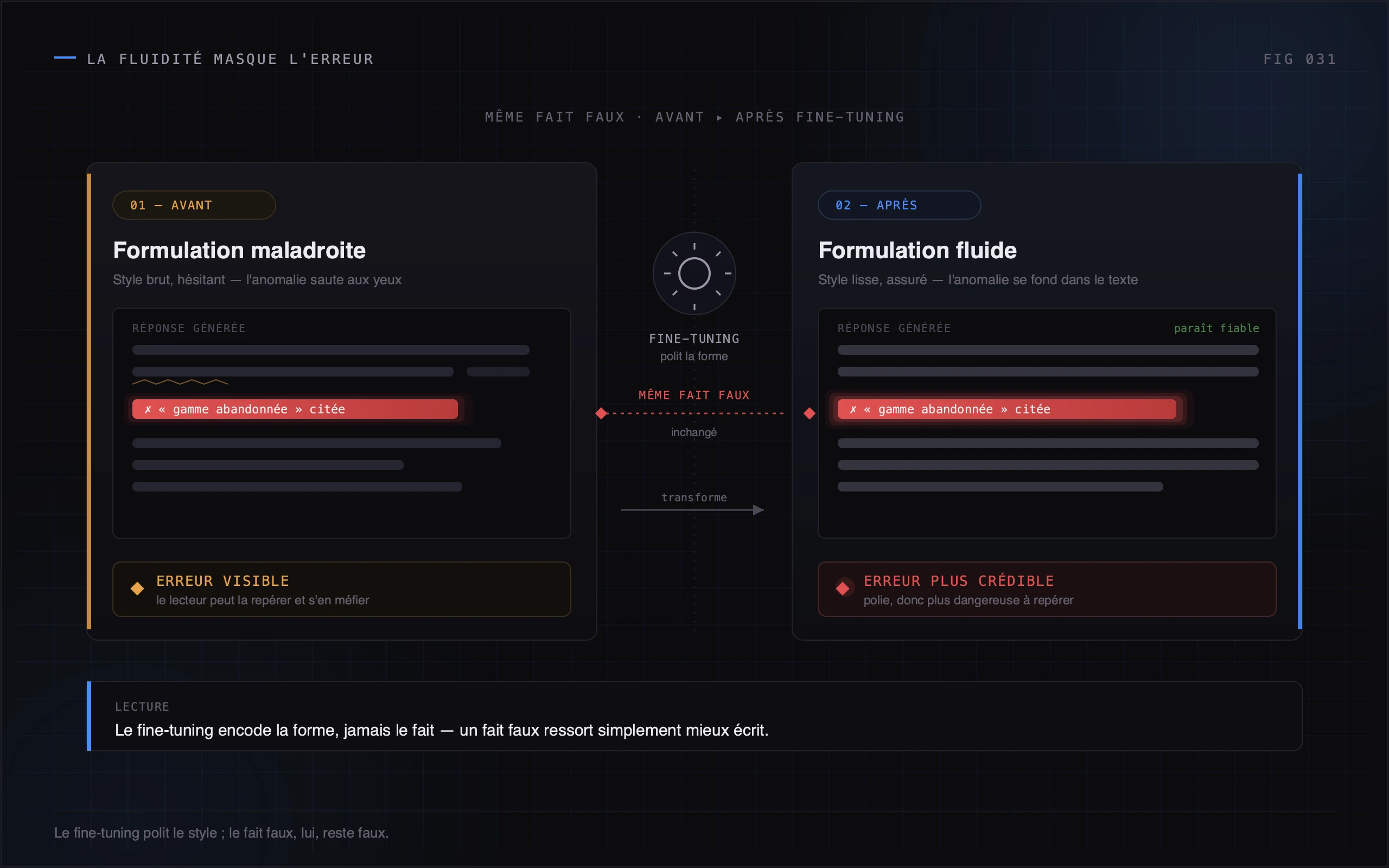Click le lecteur peut la repérer text
Screen dimensions: 1389x868
coord(262,601)
